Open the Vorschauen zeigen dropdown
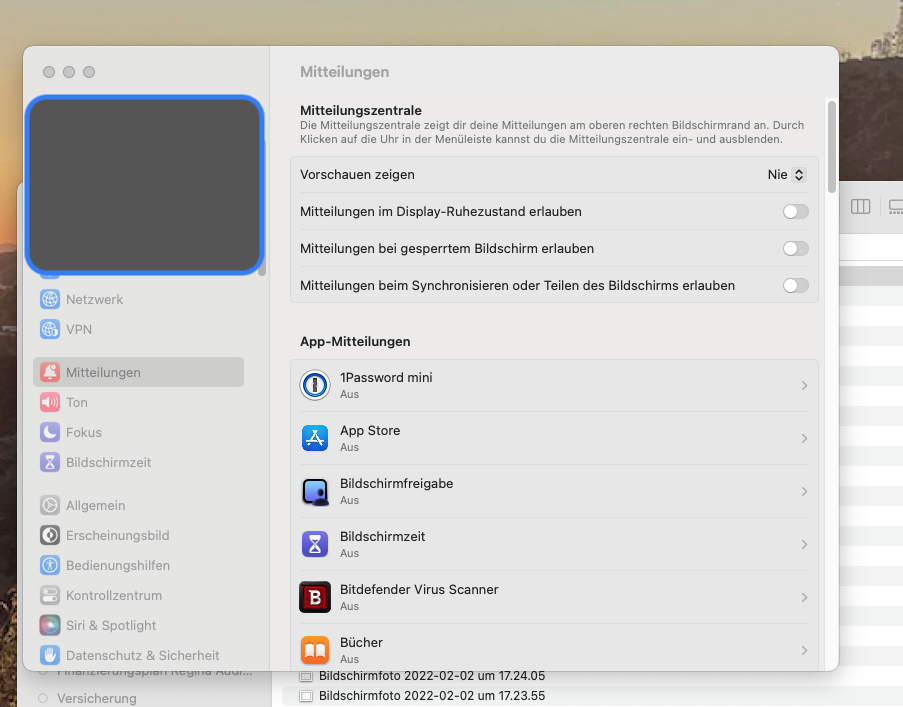 click(786, 175)
